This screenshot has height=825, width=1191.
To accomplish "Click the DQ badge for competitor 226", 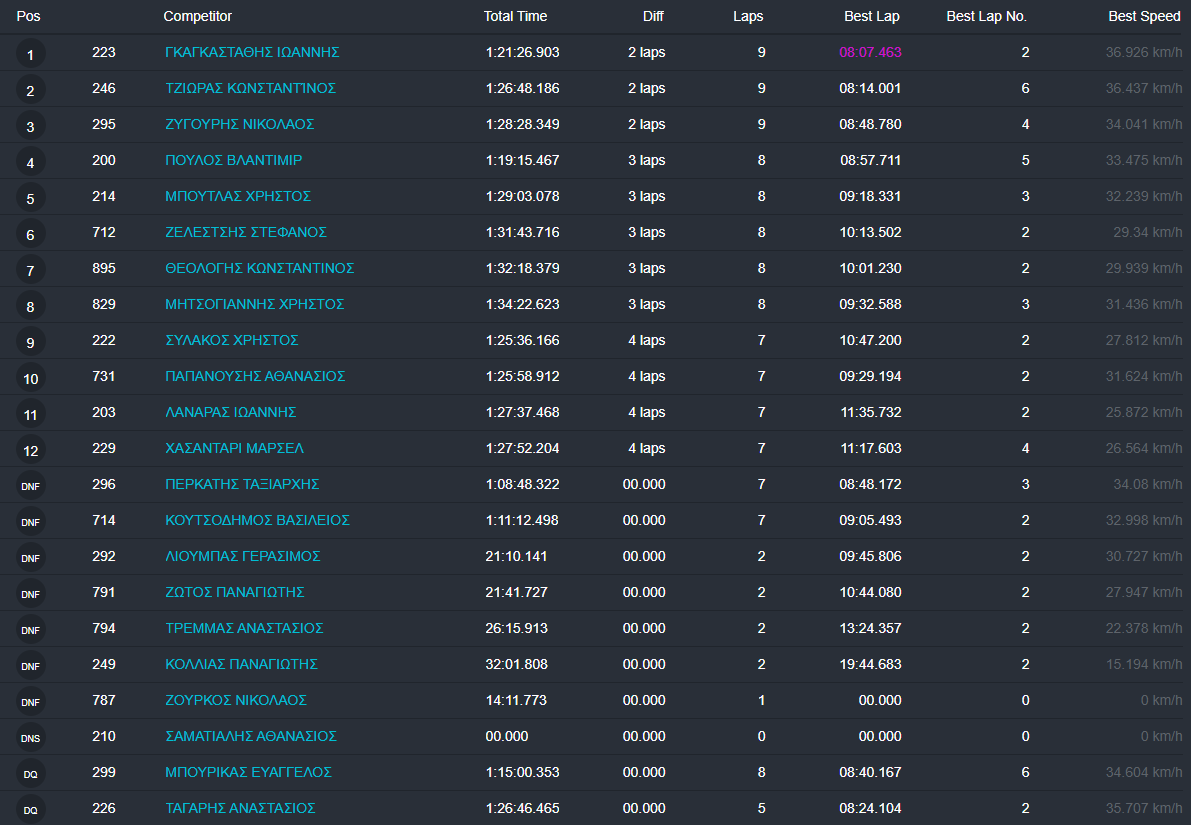I will (x=30, y=810).
